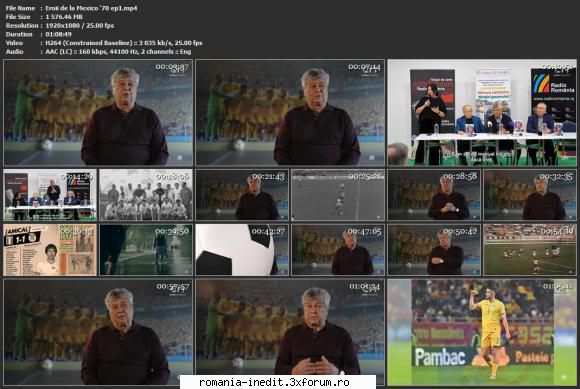Select the interview thumbnail stamped 00:32:35

click(x=530, y=195)
